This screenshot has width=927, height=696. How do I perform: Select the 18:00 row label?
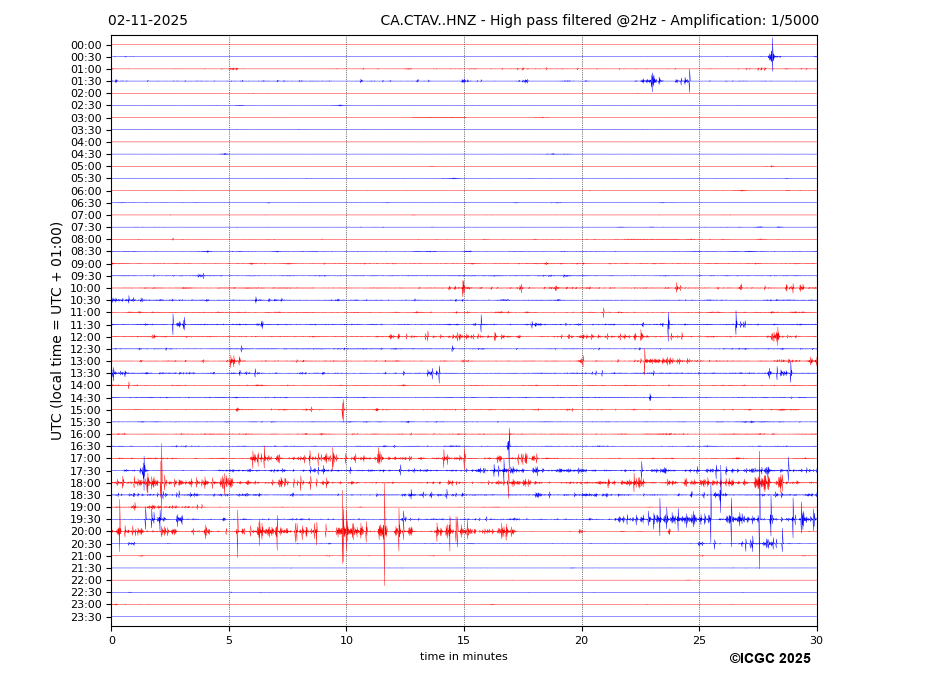point(85,483)
